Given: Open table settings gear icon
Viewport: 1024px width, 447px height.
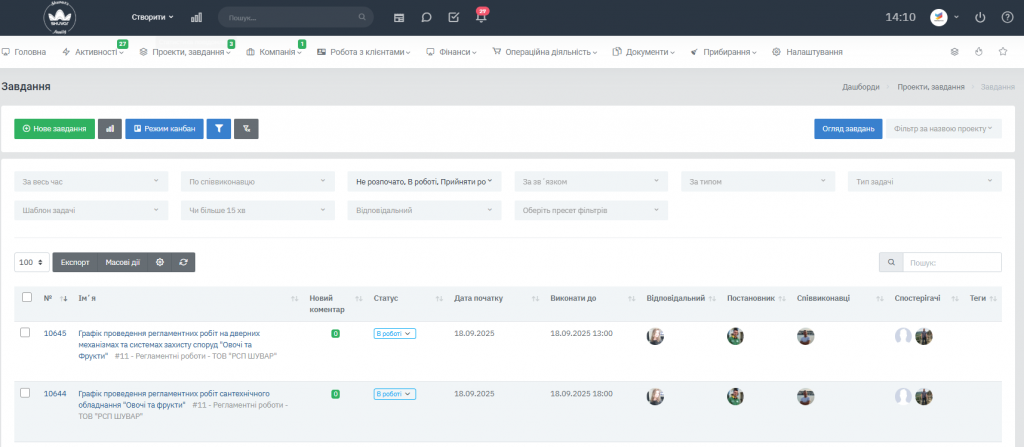Looking at the screenshot, I should point(160,262).
